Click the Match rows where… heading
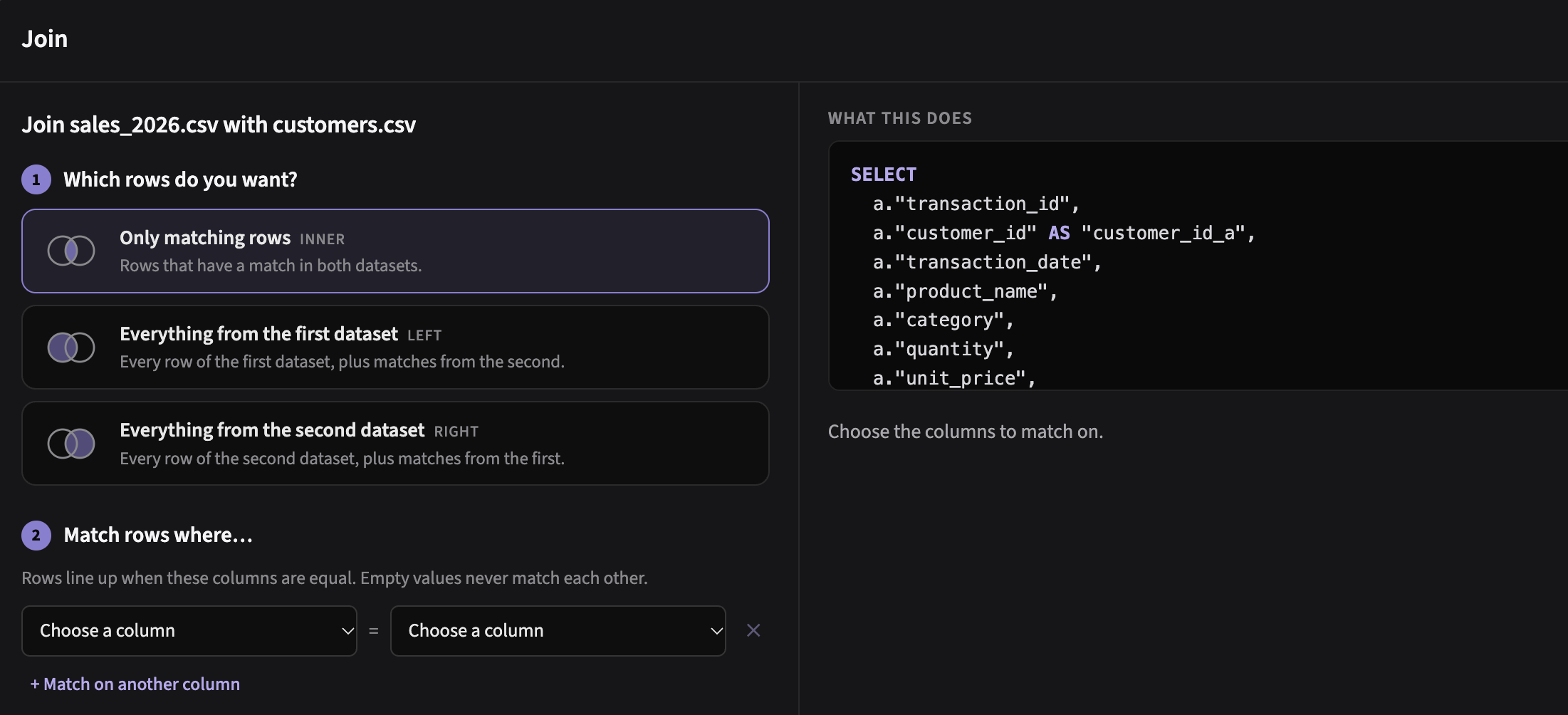 [158, 536]
